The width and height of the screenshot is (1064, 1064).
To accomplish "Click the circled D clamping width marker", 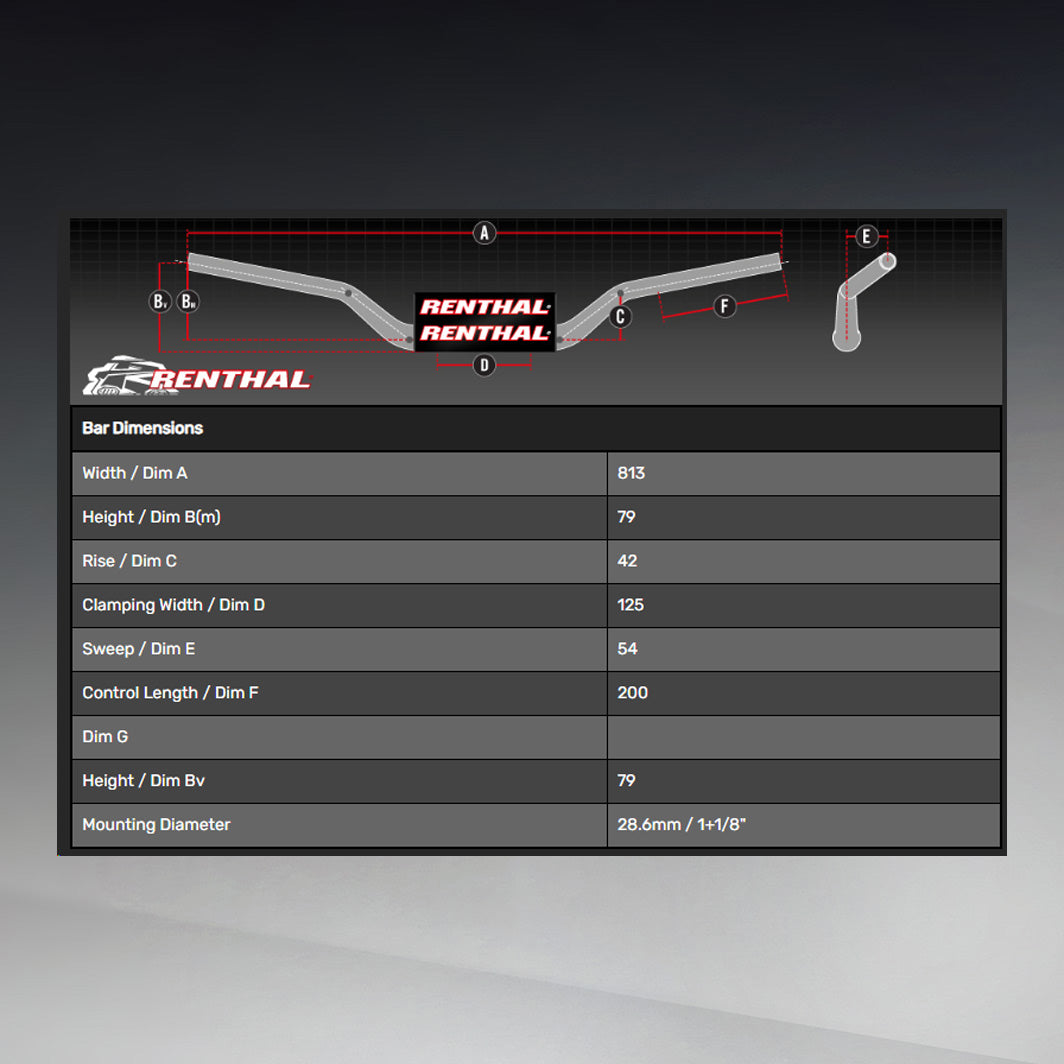I will [x=484, y=365].
